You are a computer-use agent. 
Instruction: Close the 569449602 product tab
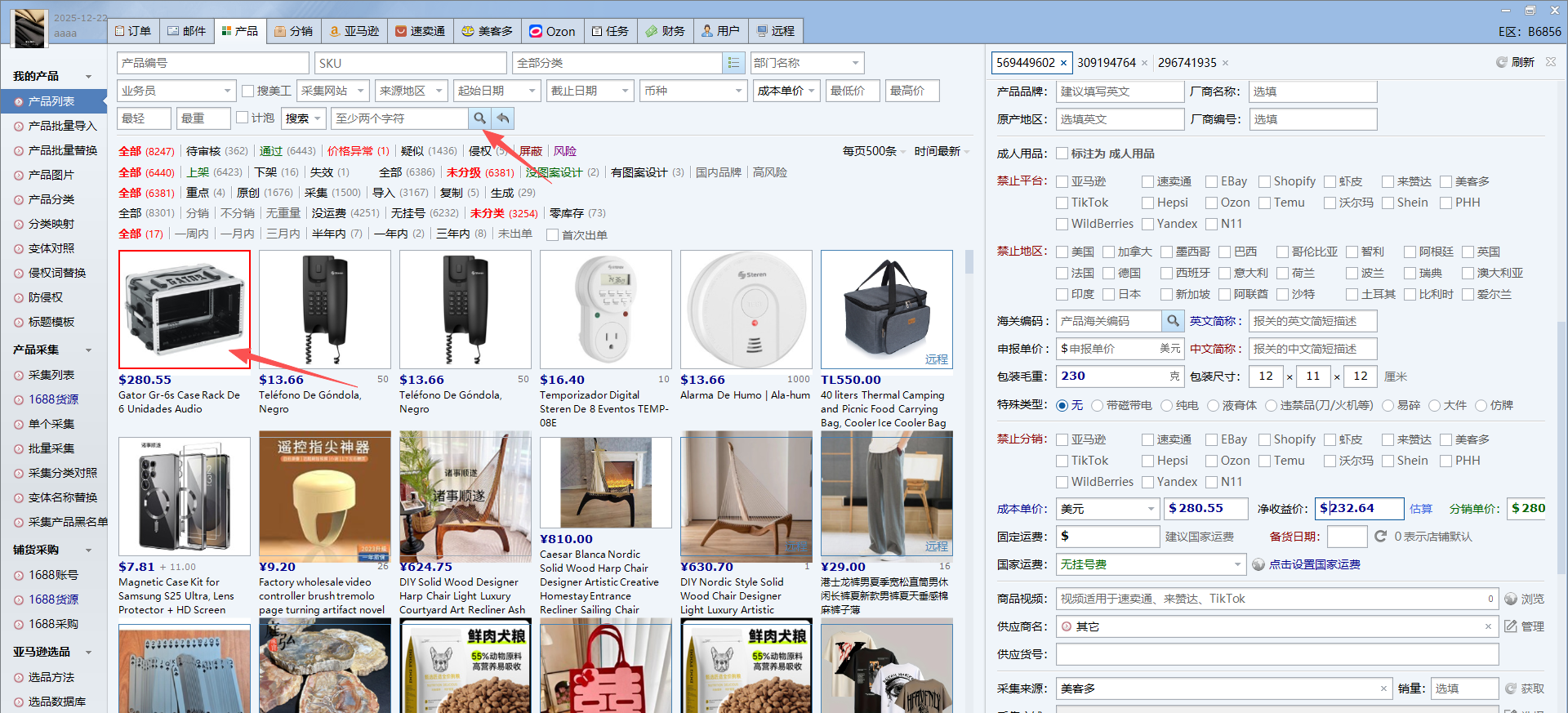(1063, 63)
